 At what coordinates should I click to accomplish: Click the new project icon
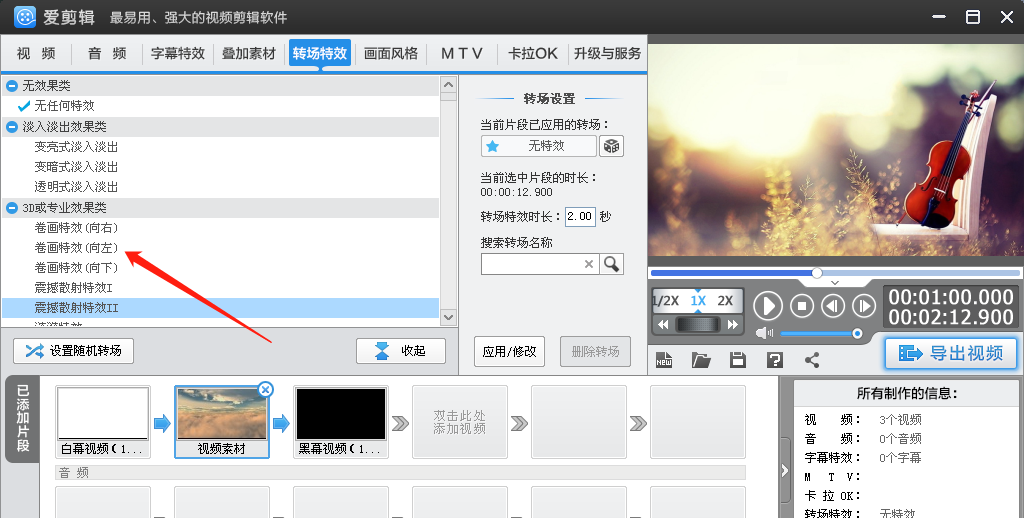(x=664, y=360)
